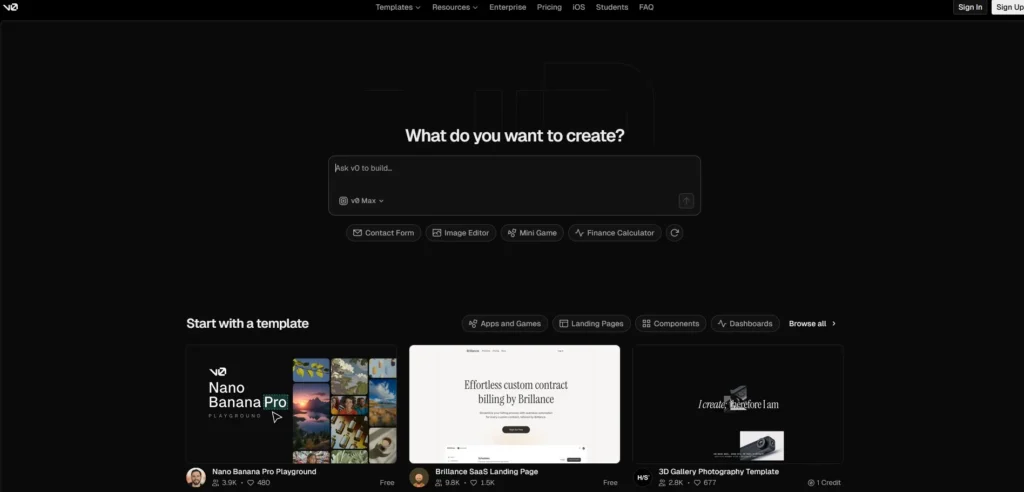
Task: Open the v0 Max model selector
Action: pos(361,201)
